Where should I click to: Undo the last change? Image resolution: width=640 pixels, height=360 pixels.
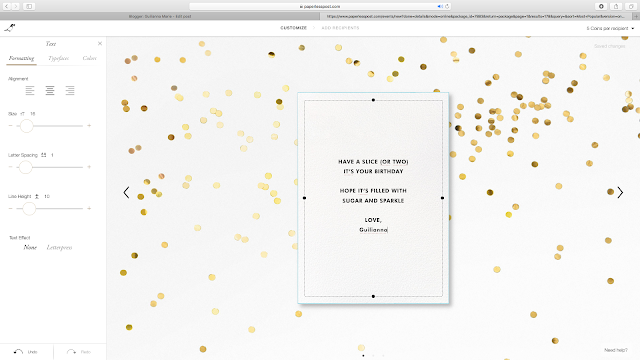tap(26, 352)
